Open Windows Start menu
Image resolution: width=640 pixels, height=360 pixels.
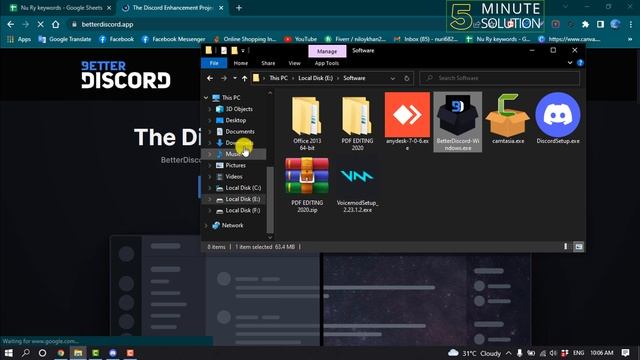[9, 353]
